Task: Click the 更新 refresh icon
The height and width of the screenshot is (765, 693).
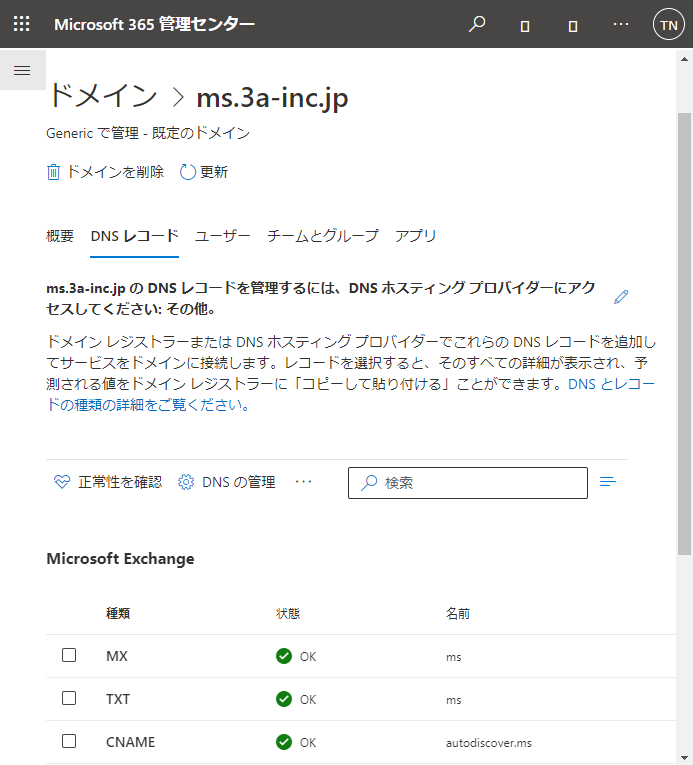Action: [188, 172]
